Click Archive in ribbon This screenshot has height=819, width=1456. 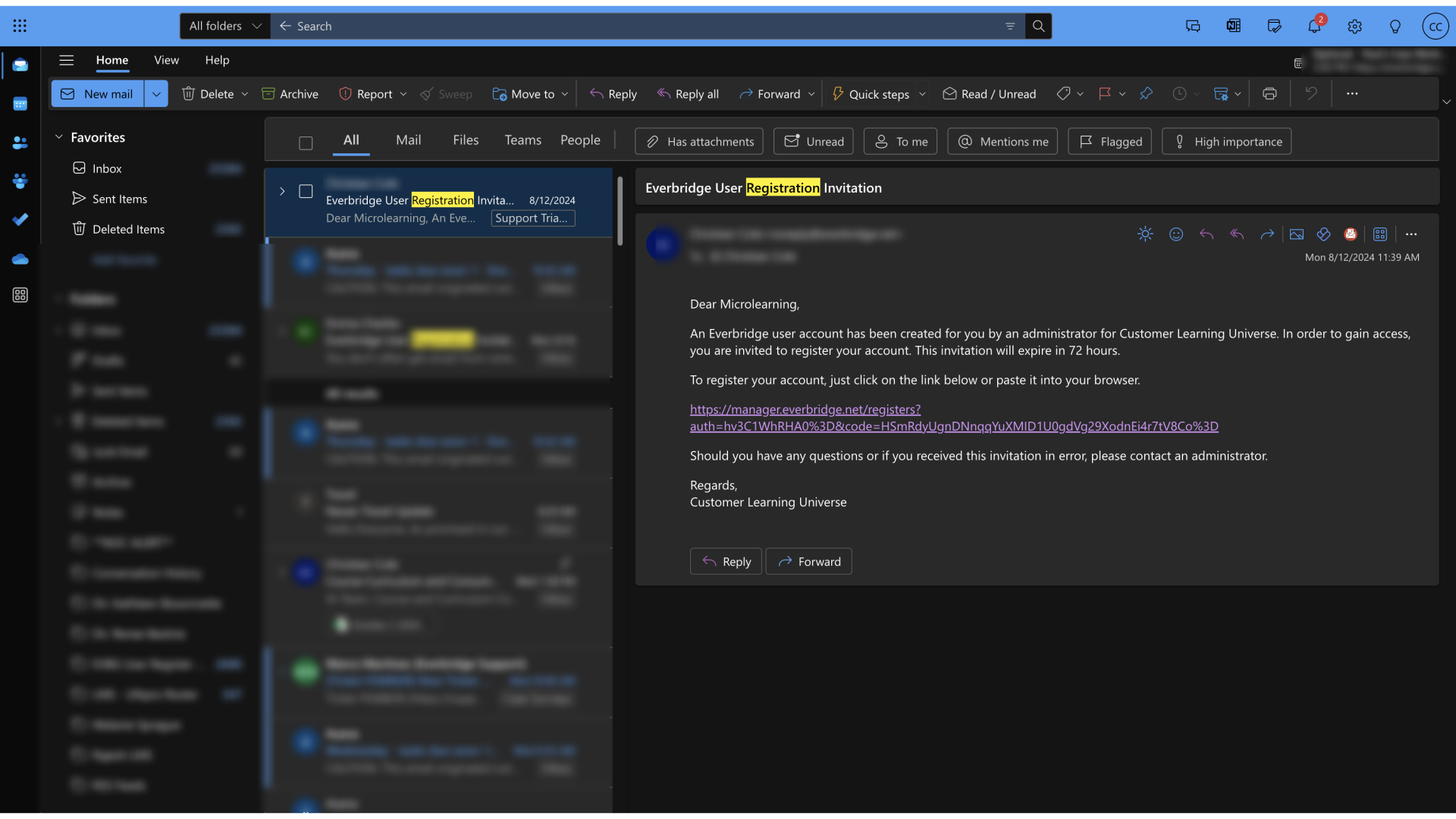tap(290, 94)
